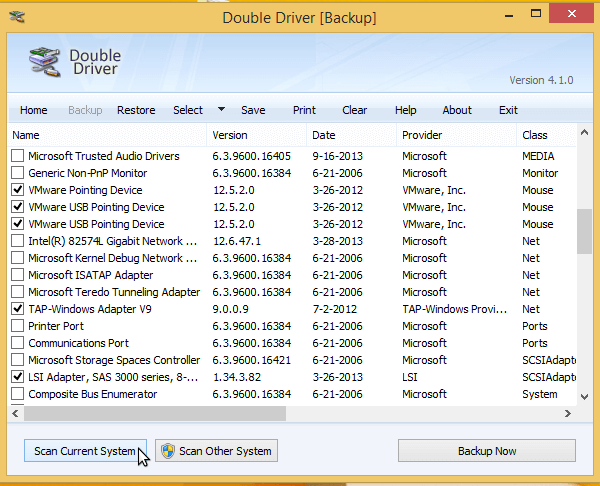Screen dimensions: 600x486
Task: Select the TAP-Windows Adapter V9 row name
Action: [90, 309]
